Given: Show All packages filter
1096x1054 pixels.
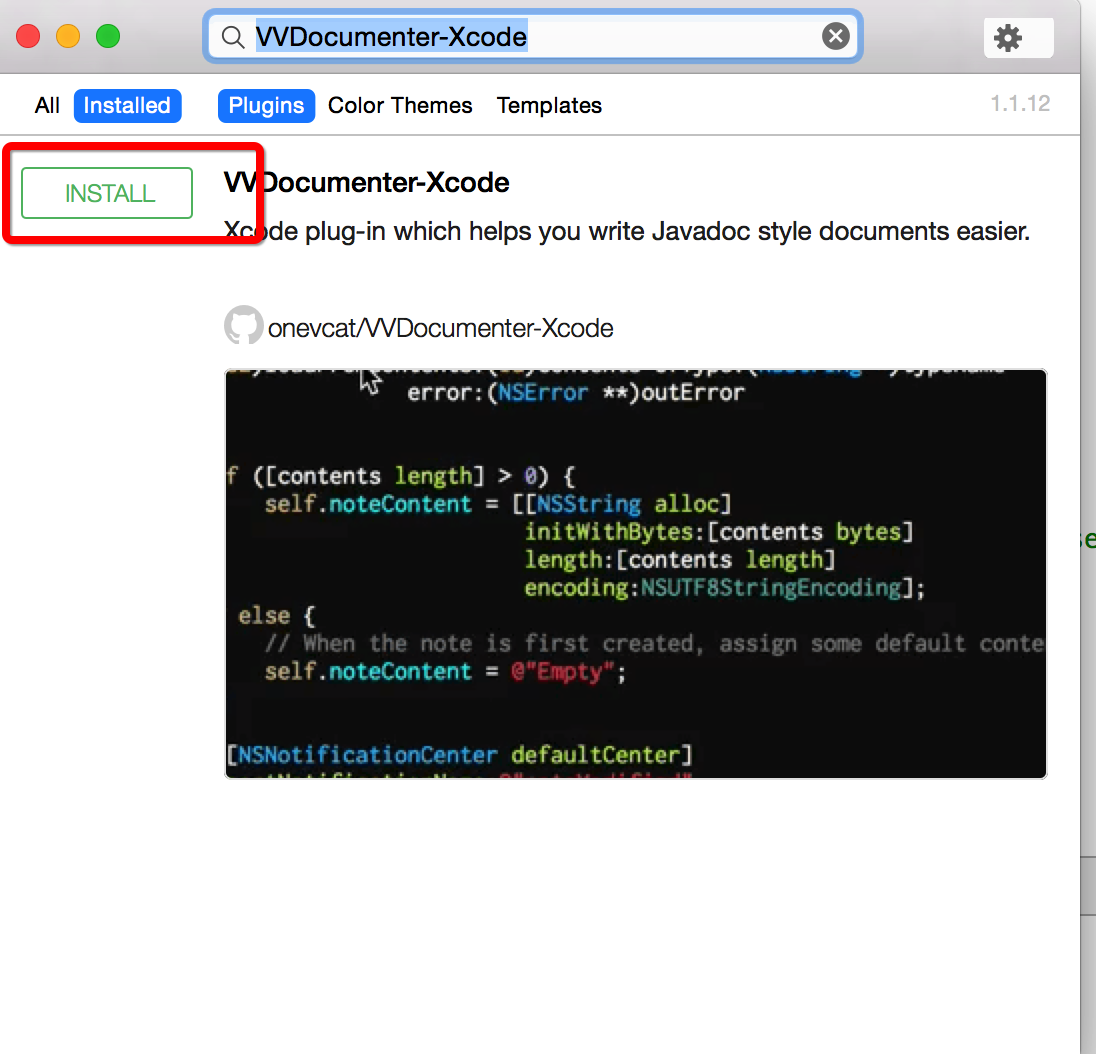Looking at the screenshot, I should 47,106.
